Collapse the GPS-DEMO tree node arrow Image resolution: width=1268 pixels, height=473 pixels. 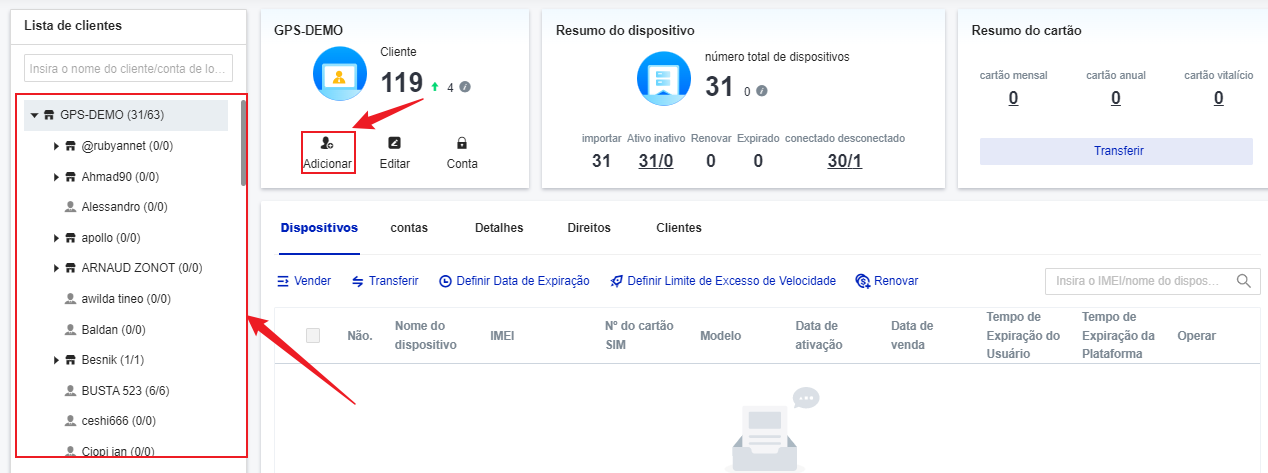click(34, 115)
